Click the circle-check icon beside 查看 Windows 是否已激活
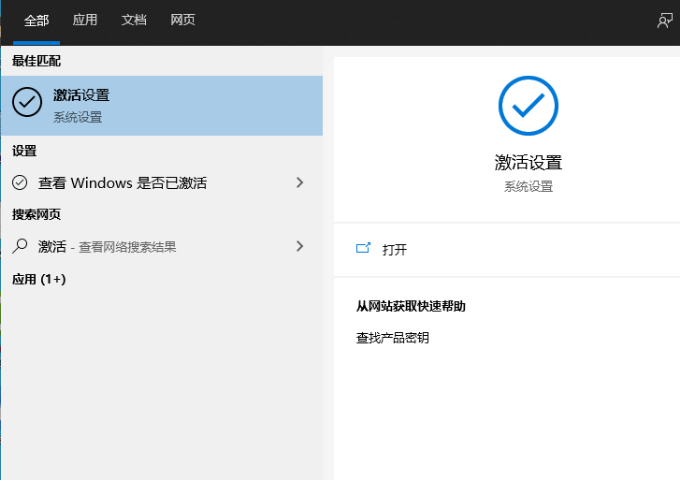The image size is (680, 481). (x=20, y=183)
